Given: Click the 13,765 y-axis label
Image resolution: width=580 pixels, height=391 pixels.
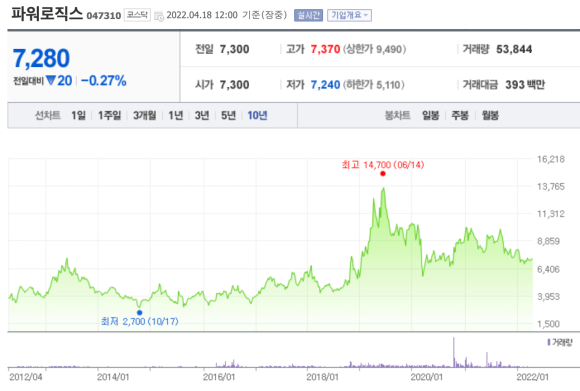Looking at the screenshot, I should click(x=551, y=187).
